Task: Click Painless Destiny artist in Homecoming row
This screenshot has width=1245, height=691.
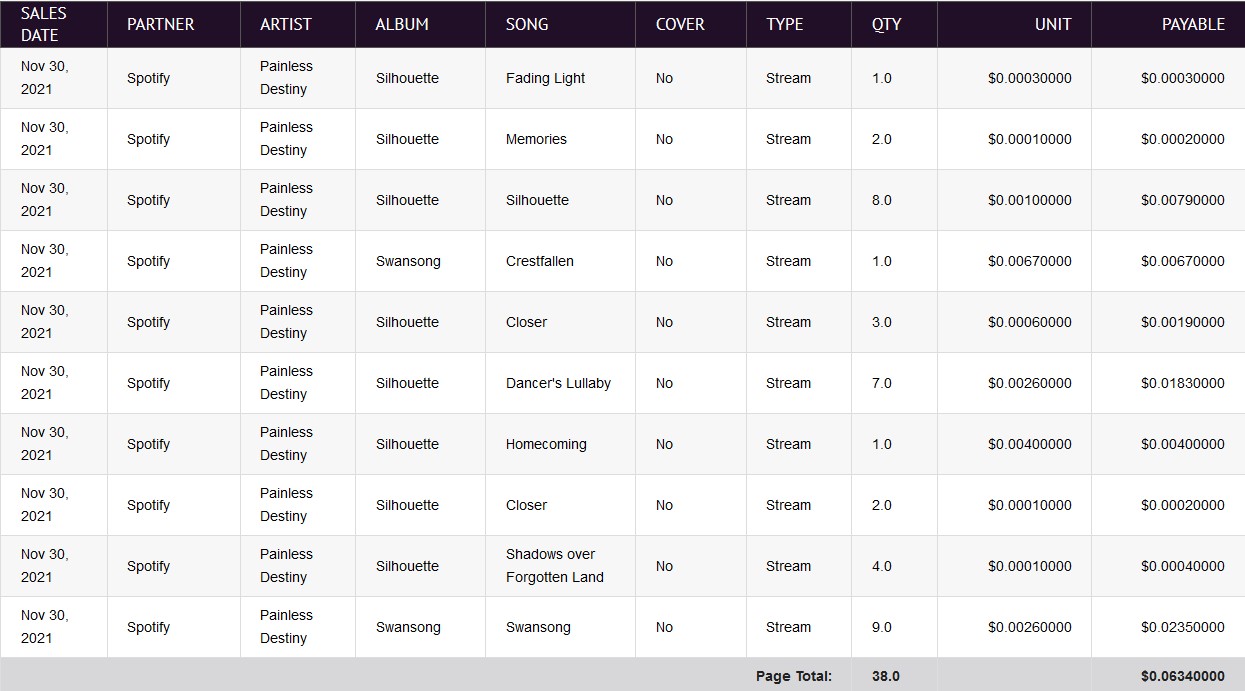Action: pyautogui.click(x=286, y=444)
